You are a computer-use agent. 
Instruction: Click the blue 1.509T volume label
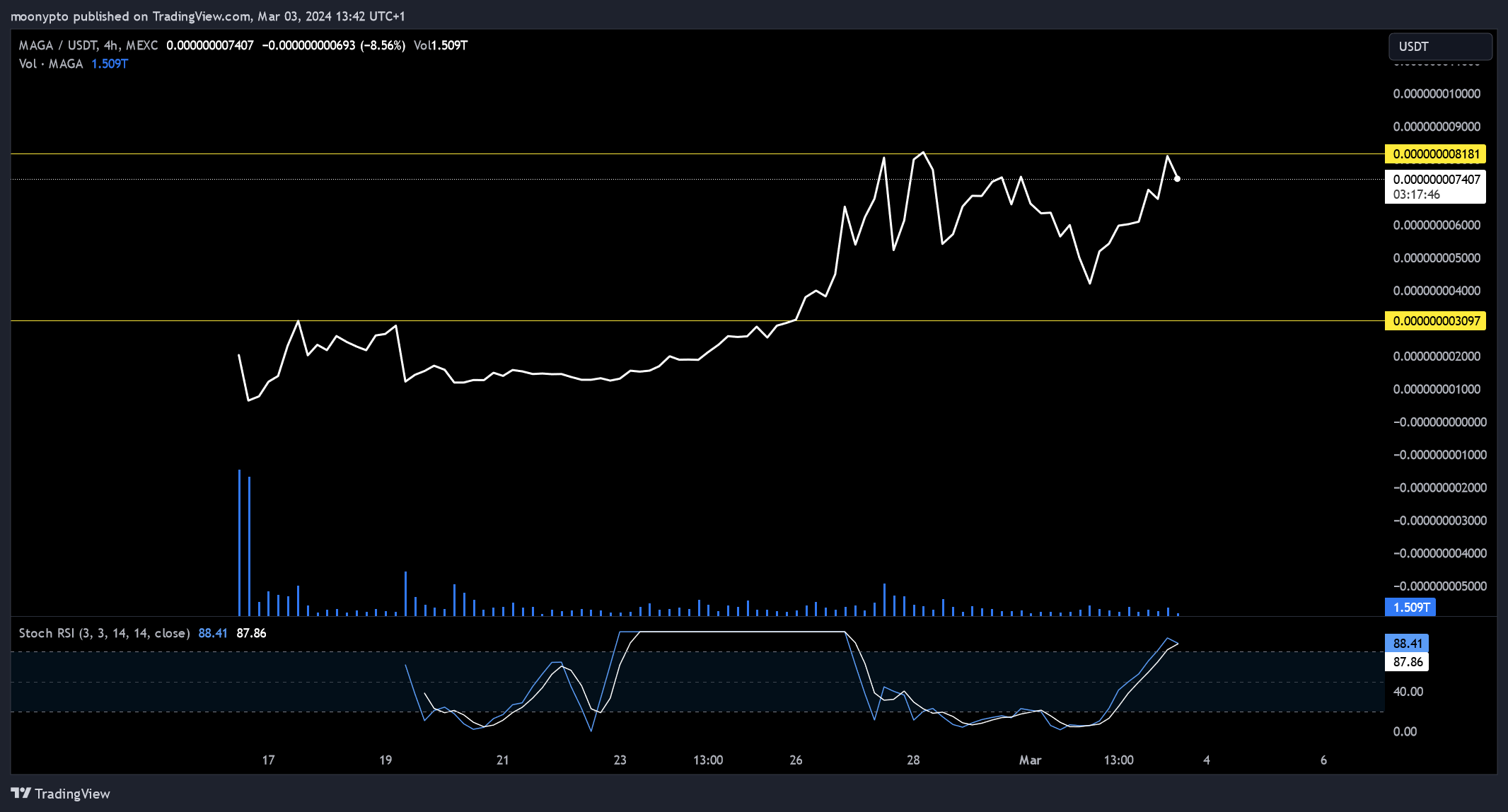(1410, 607)
